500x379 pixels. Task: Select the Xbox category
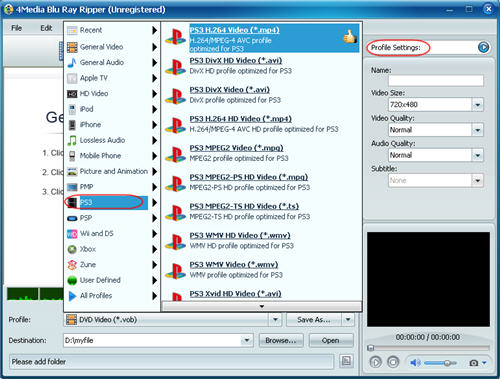[112, 249]
